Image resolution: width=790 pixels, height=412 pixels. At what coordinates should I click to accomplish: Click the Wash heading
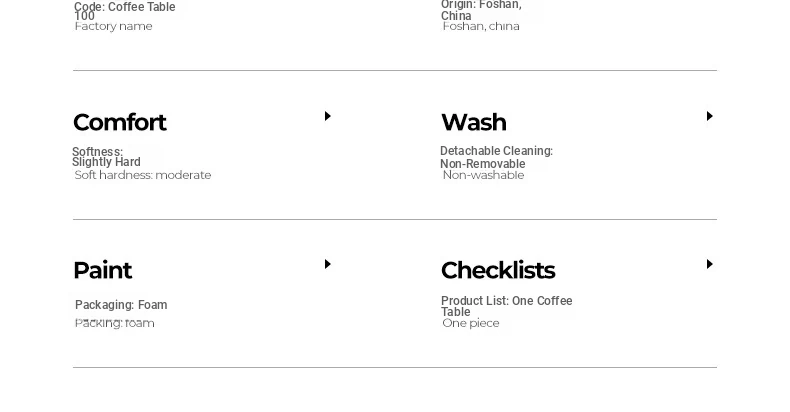click(474, 122)
